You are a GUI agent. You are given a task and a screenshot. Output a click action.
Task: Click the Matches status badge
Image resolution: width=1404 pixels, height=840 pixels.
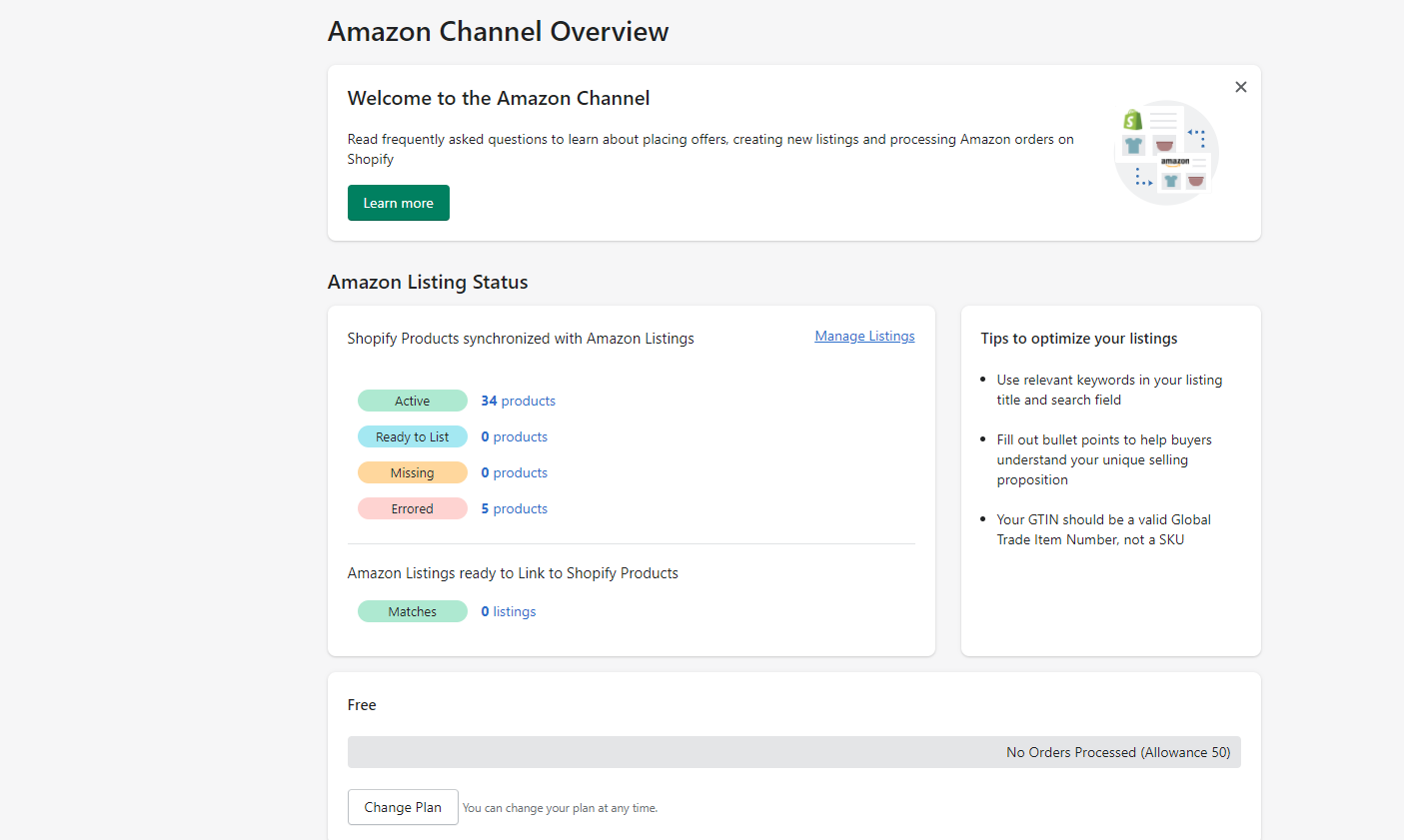413,611
